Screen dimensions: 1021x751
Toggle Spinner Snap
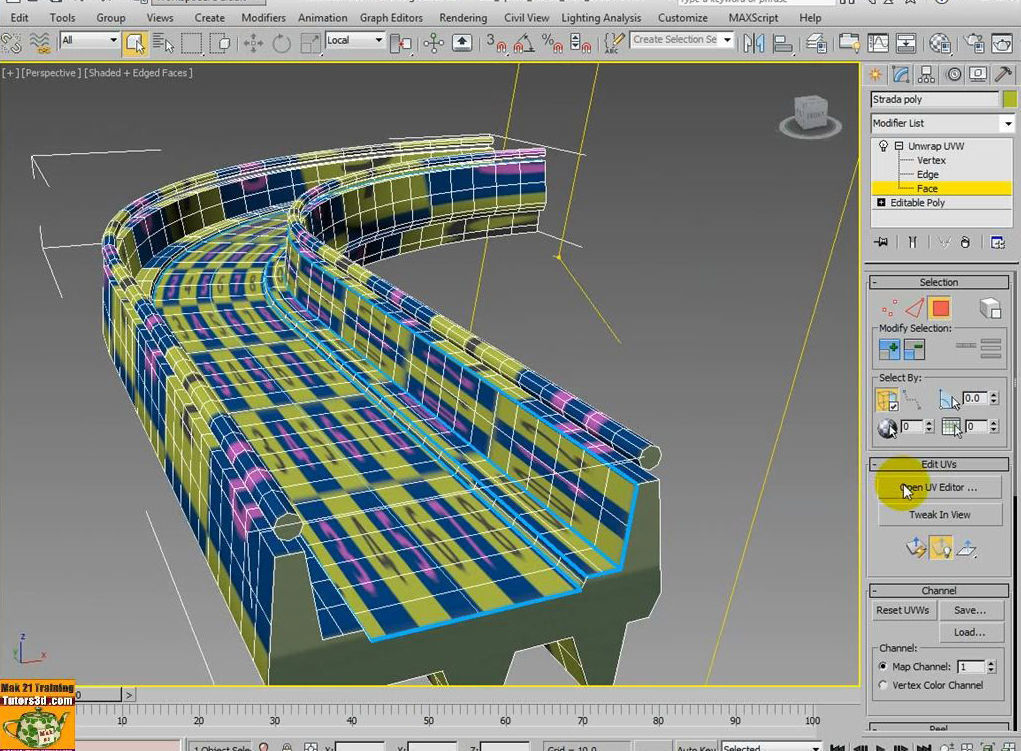tap(580, 44)
